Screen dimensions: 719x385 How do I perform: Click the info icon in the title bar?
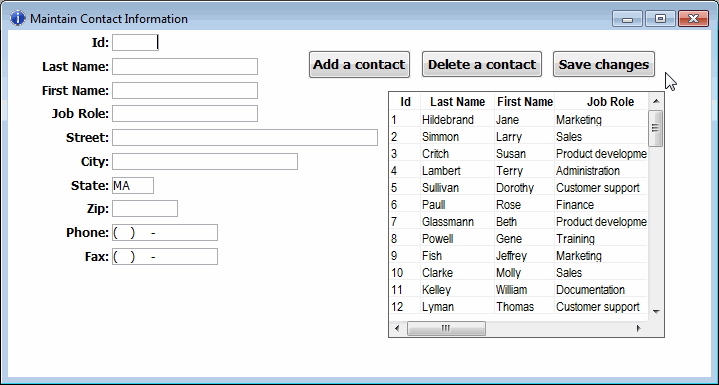coord(17,18)
